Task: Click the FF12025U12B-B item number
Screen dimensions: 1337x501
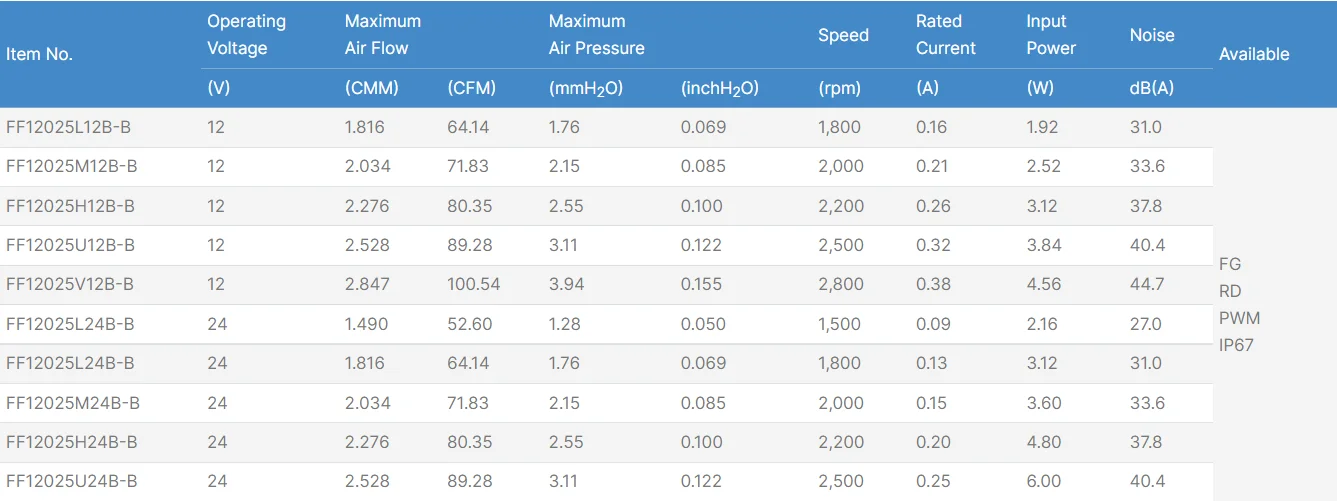Action: 70,245
